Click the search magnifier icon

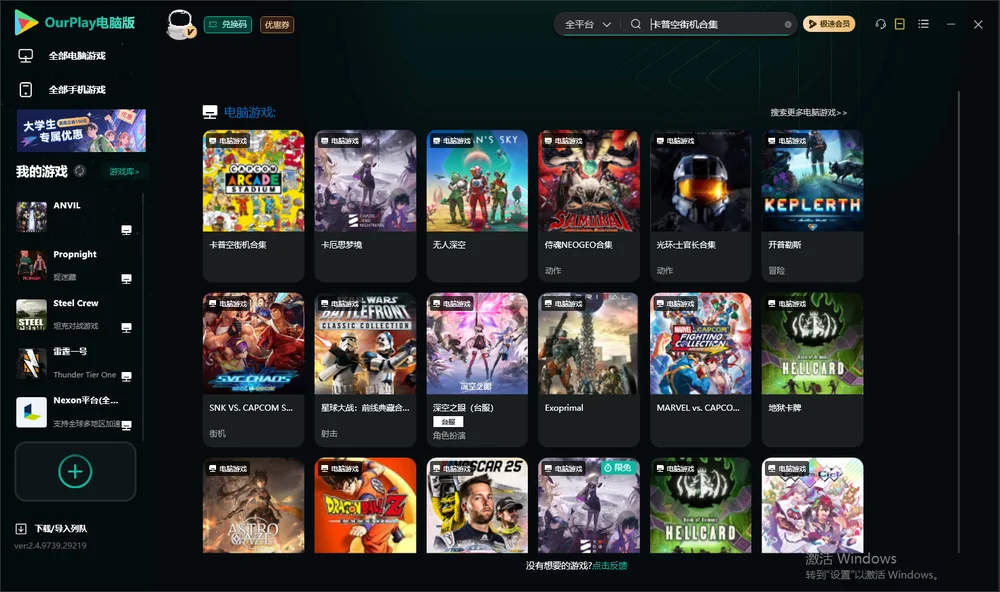(635, 24)
